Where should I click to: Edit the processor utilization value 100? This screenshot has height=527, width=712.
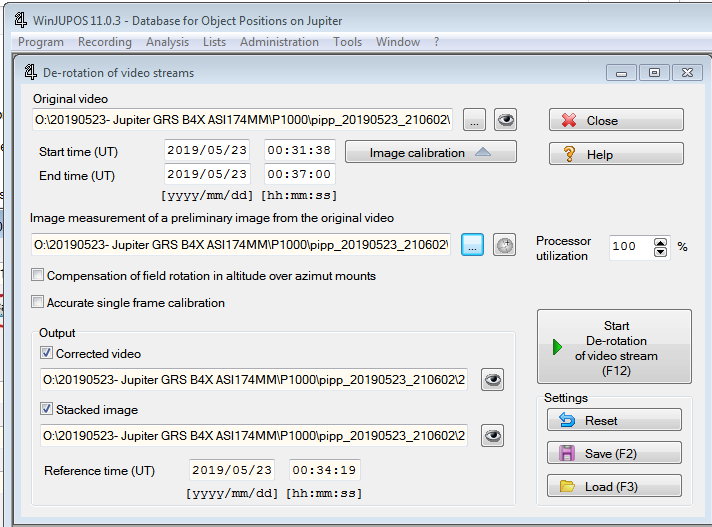pyautogui.click(x=630, y=246)
